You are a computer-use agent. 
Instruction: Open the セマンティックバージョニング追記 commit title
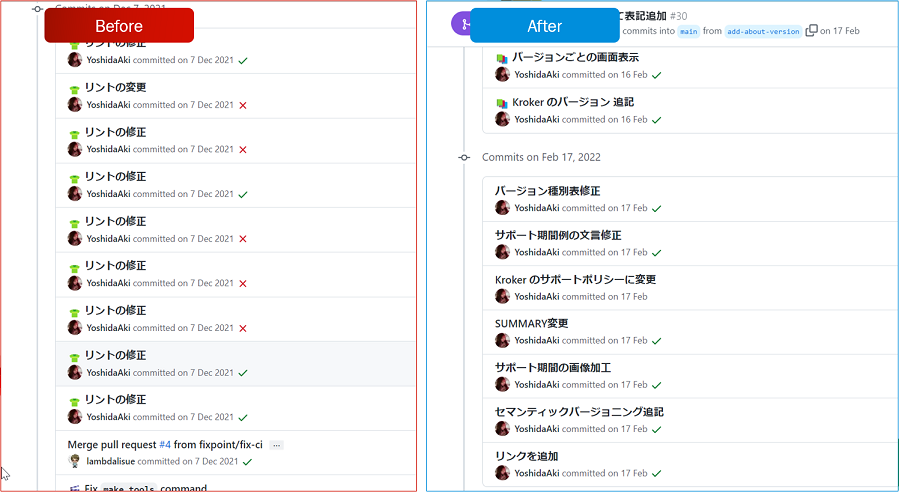coord(579,412)
